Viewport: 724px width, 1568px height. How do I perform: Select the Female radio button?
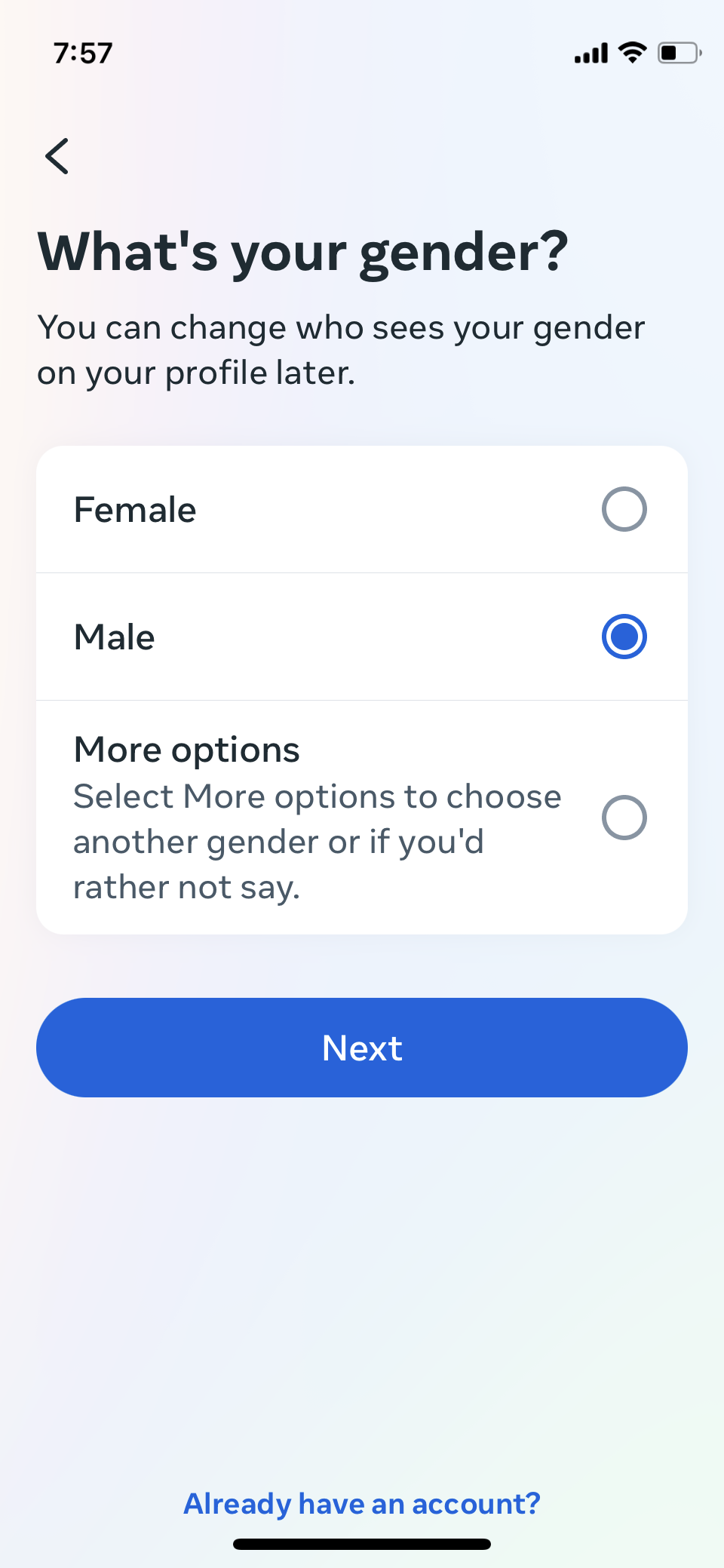click(624, 509)
